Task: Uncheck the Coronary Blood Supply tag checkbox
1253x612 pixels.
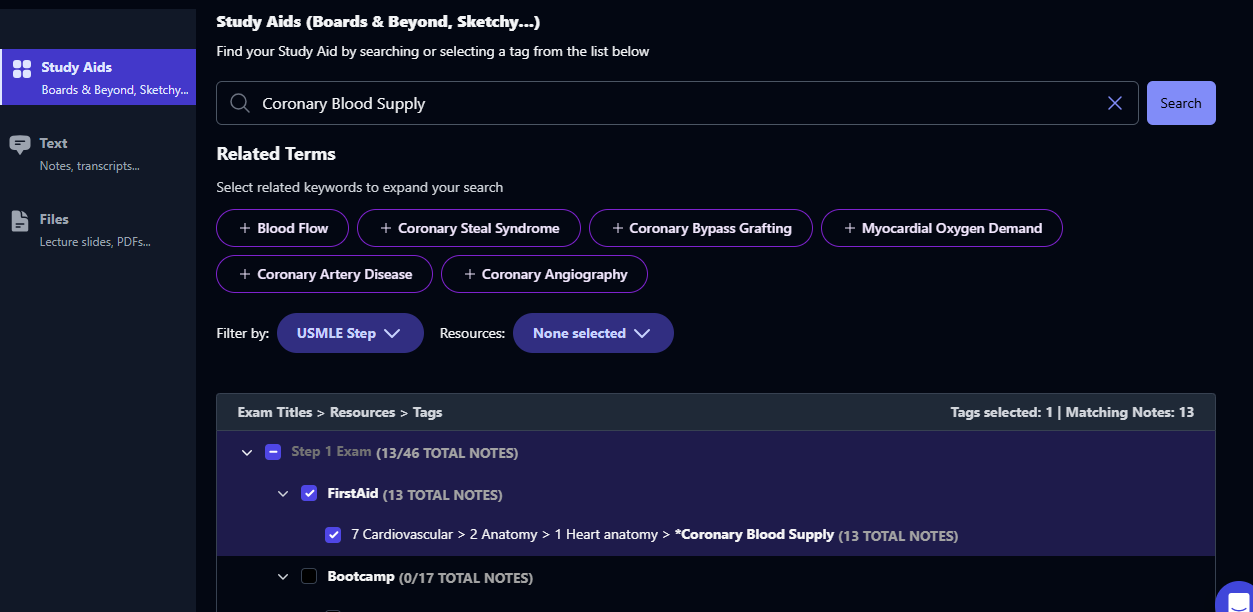Action: [333, 535]
